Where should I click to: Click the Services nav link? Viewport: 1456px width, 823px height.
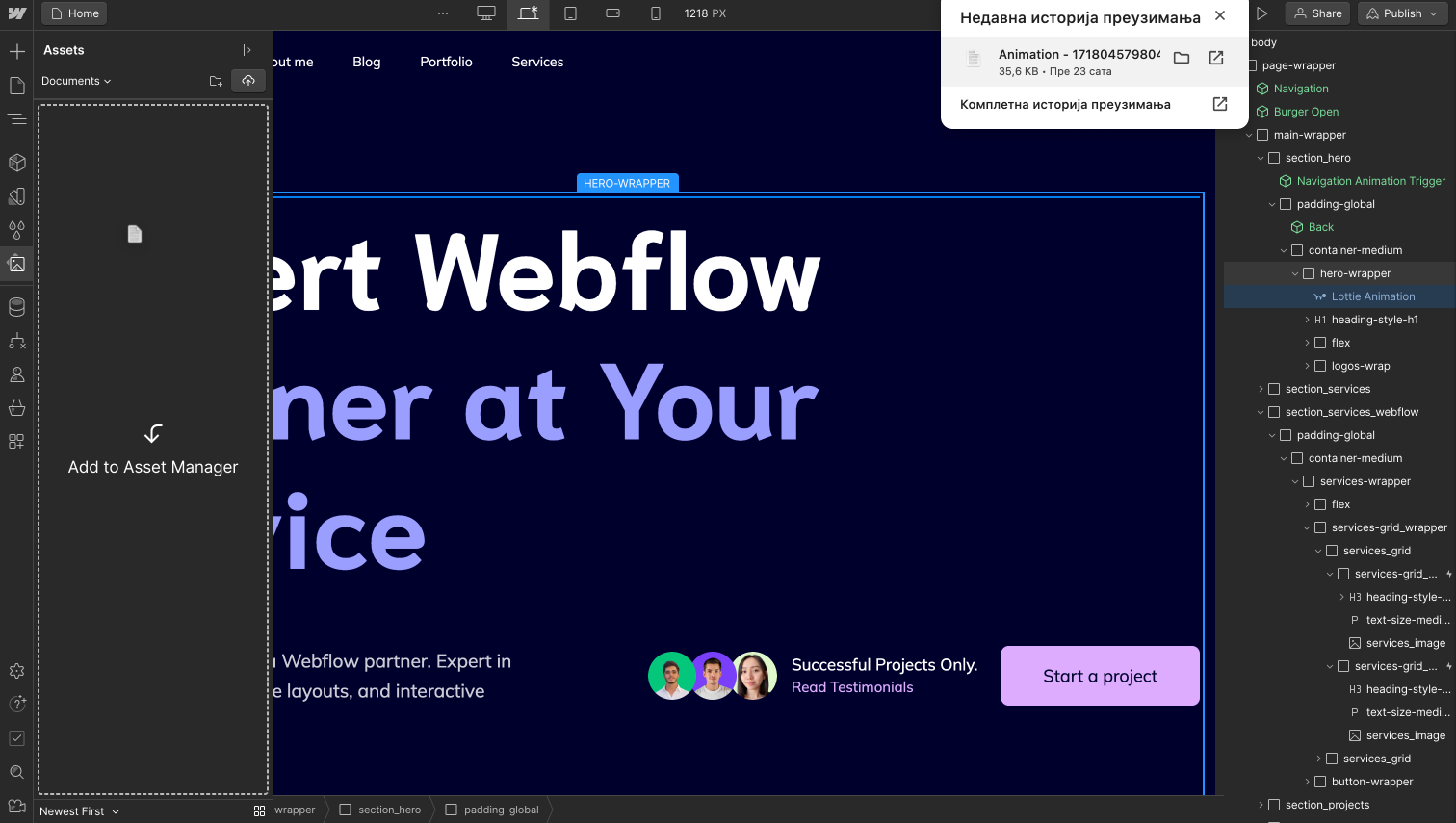537,62
